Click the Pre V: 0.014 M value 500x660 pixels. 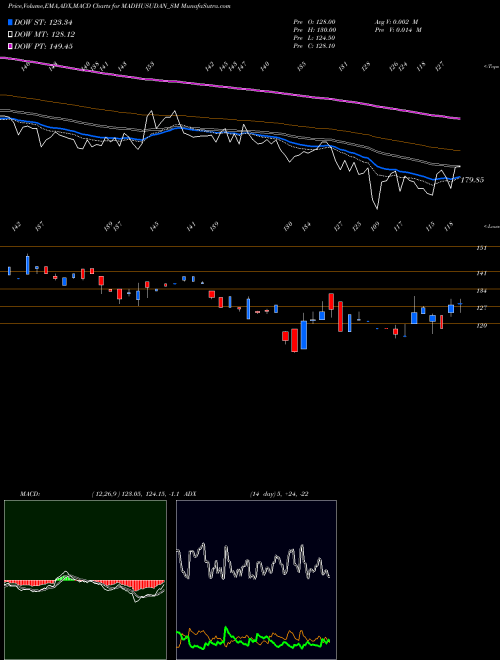[398, 30]
